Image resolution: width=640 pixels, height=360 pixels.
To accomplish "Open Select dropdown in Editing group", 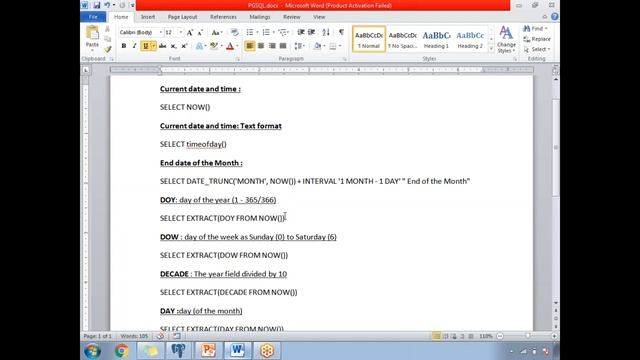I will tap(537, 49).
